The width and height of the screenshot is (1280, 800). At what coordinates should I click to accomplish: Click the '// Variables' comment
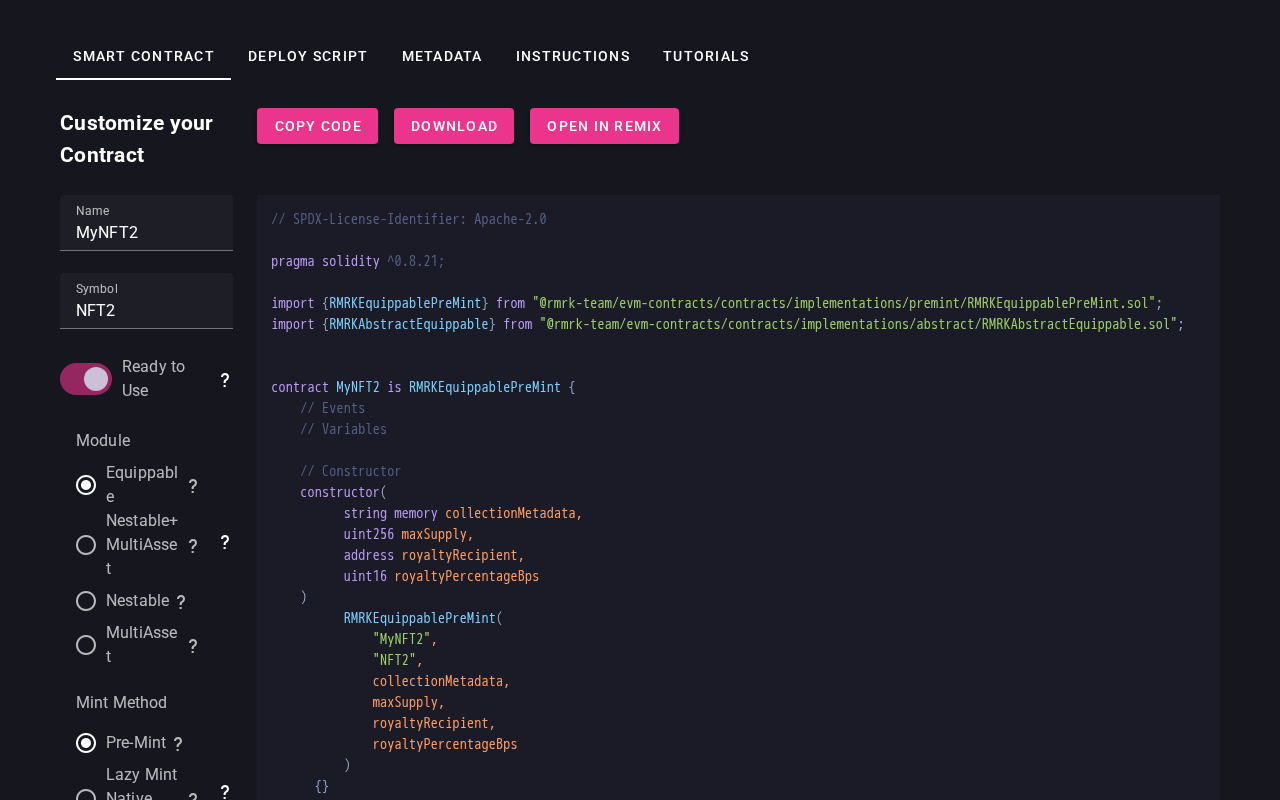coord(344,429)
